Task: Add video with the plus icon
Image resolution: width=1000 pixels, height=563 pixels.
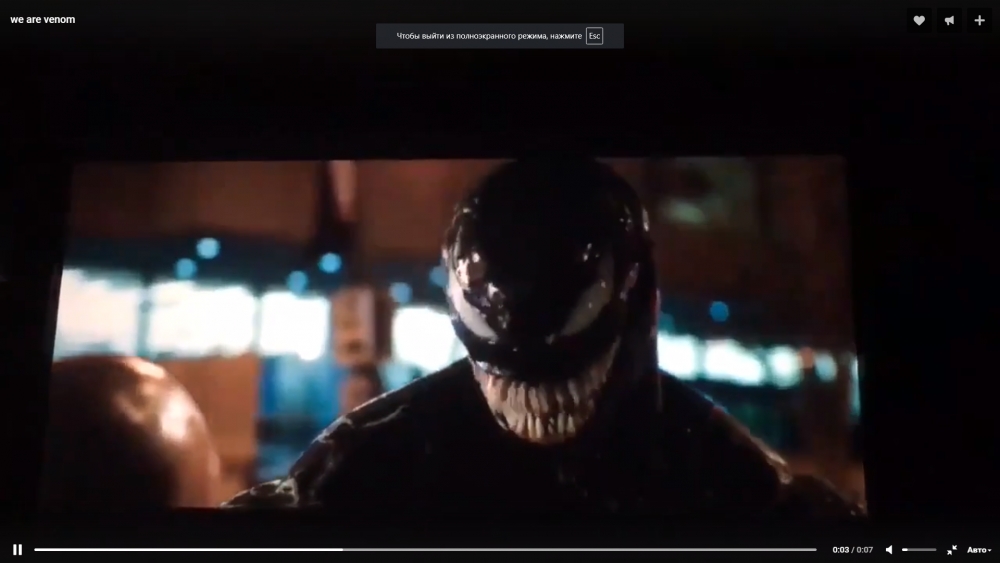Action: (x=980, y=20)
